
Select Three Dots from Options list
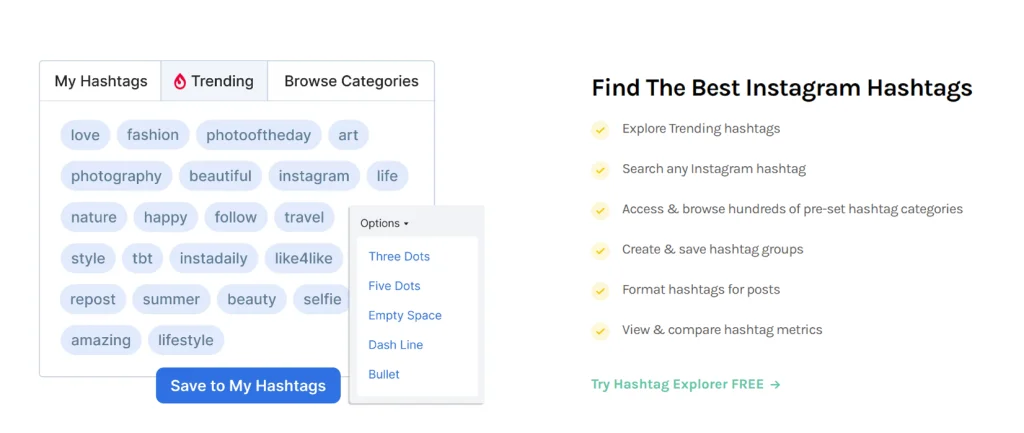coord(399,257)
